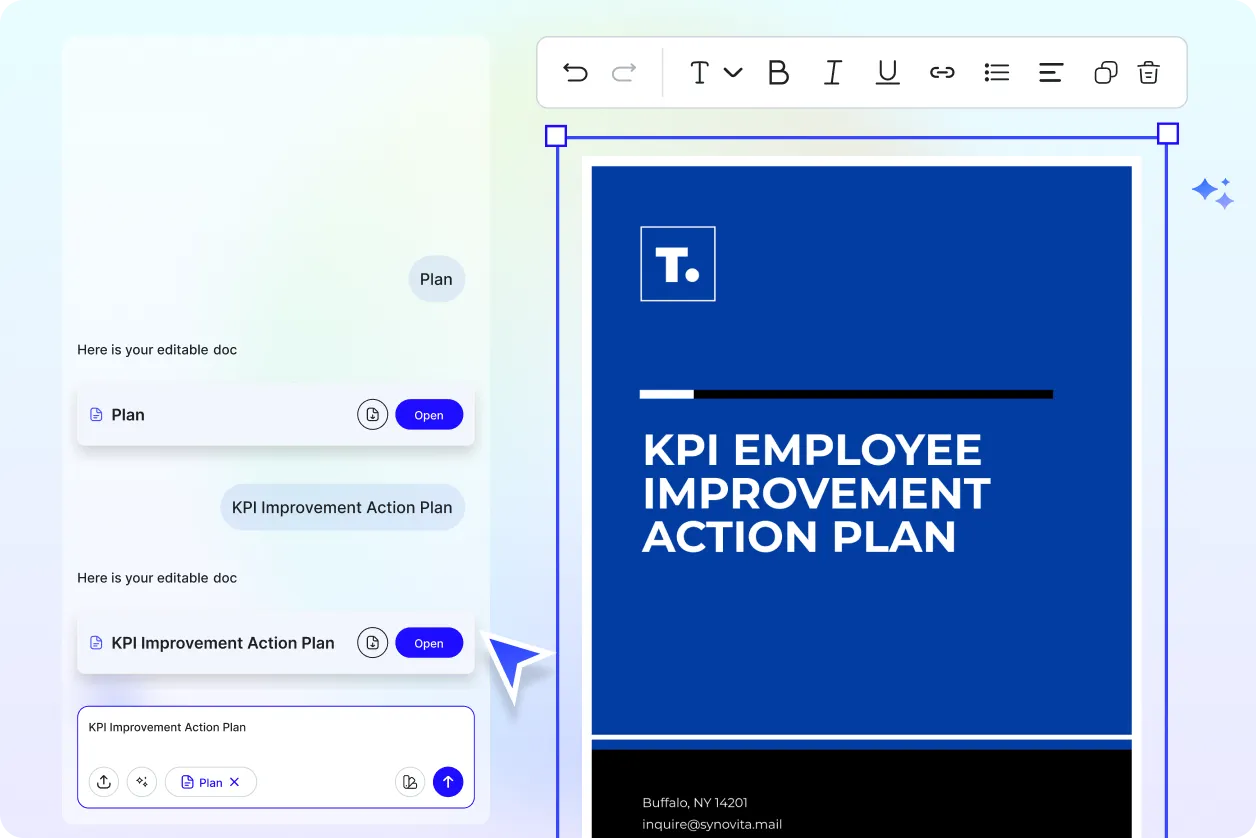Viewport: 1256px width, 838px height.
Task: Click the Buffalo, NY 14201 address text
Action: [695, 802]
